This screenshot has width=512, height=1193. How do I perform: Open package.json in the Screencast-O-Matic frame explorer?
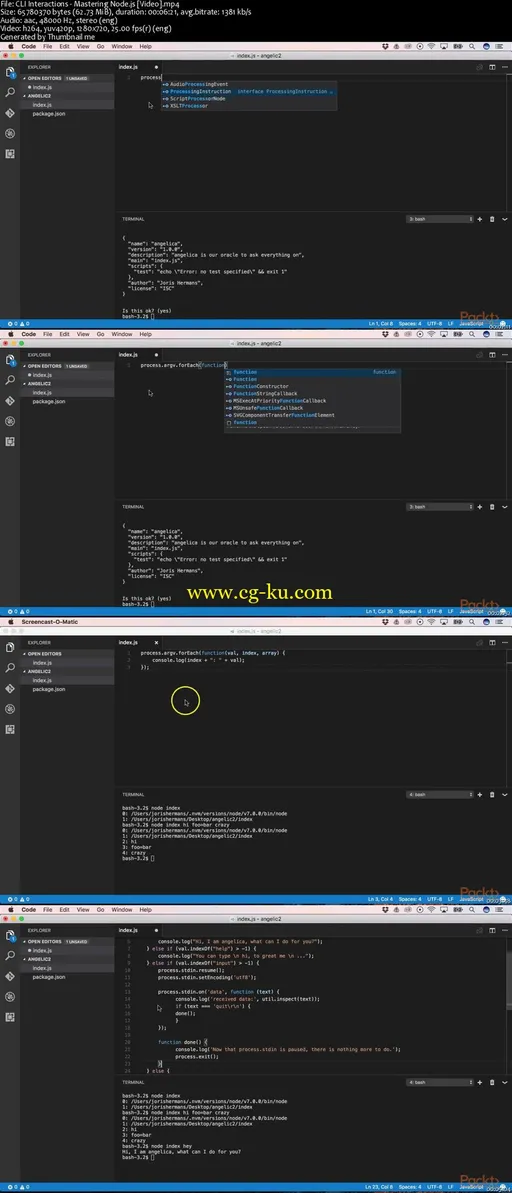tap(49, 689)
